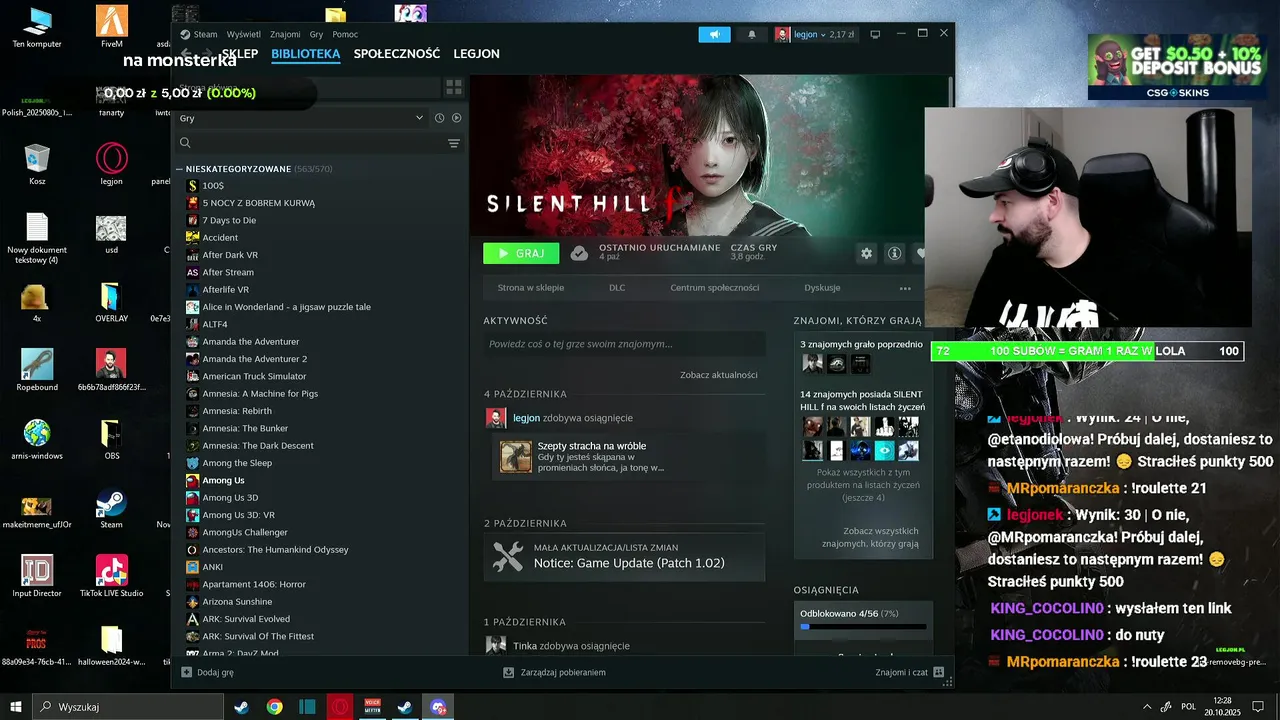The image size is (1280, 720).
Task: Click Pokaż wszystkich z tym produktem link
Action: 863,484
